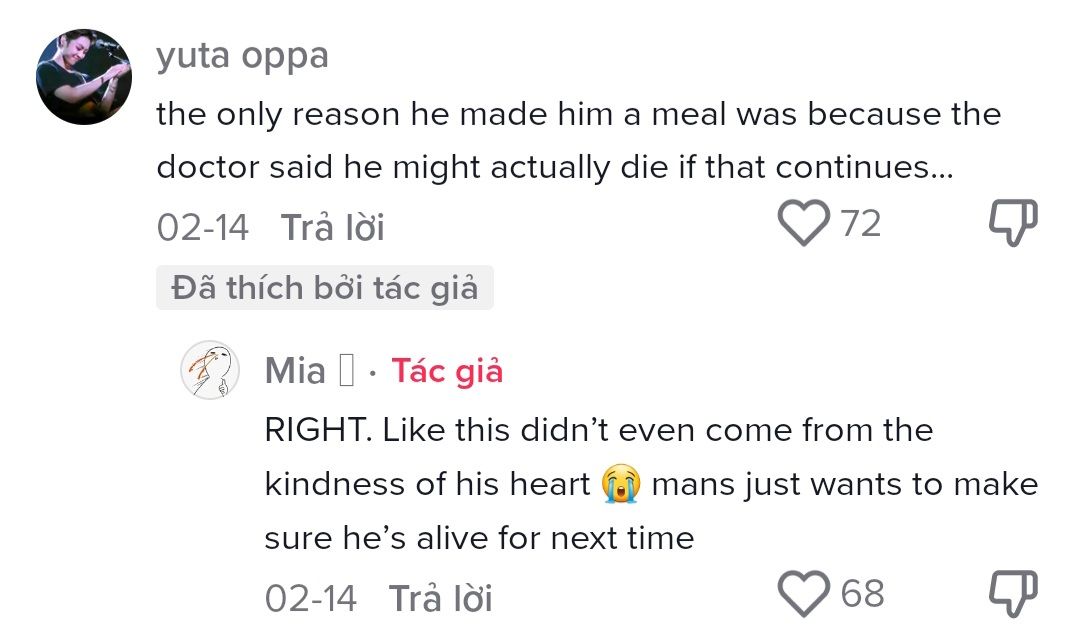The image size is (1080, 643).
Task: Open Mia's avatar icon
Action: coord(212,370)
